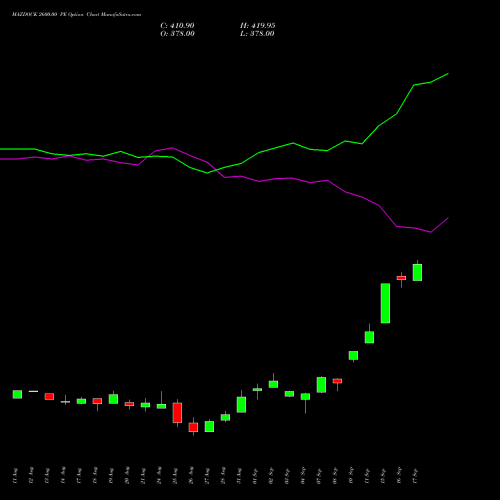Click the tallest green candlestick
The height and width of the screenshot is (500, 500).
[x=385, y=303]
